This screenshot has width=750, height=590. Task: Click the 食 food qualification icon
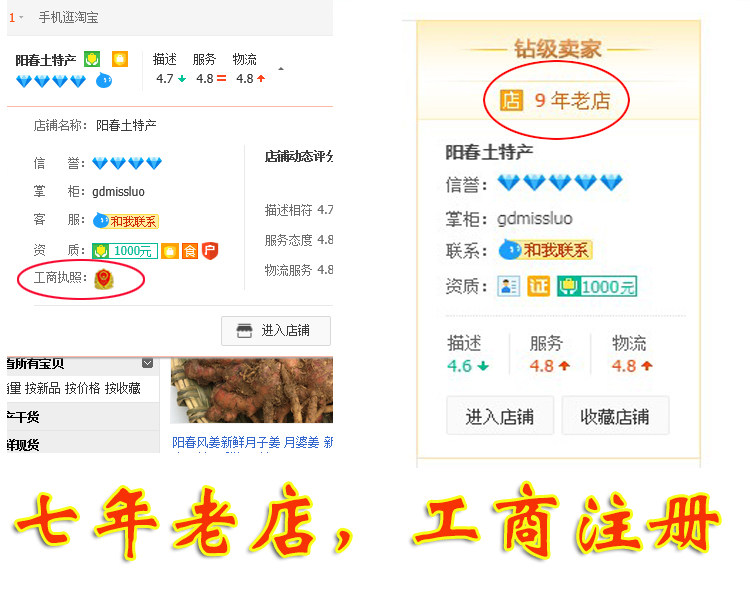190,251
